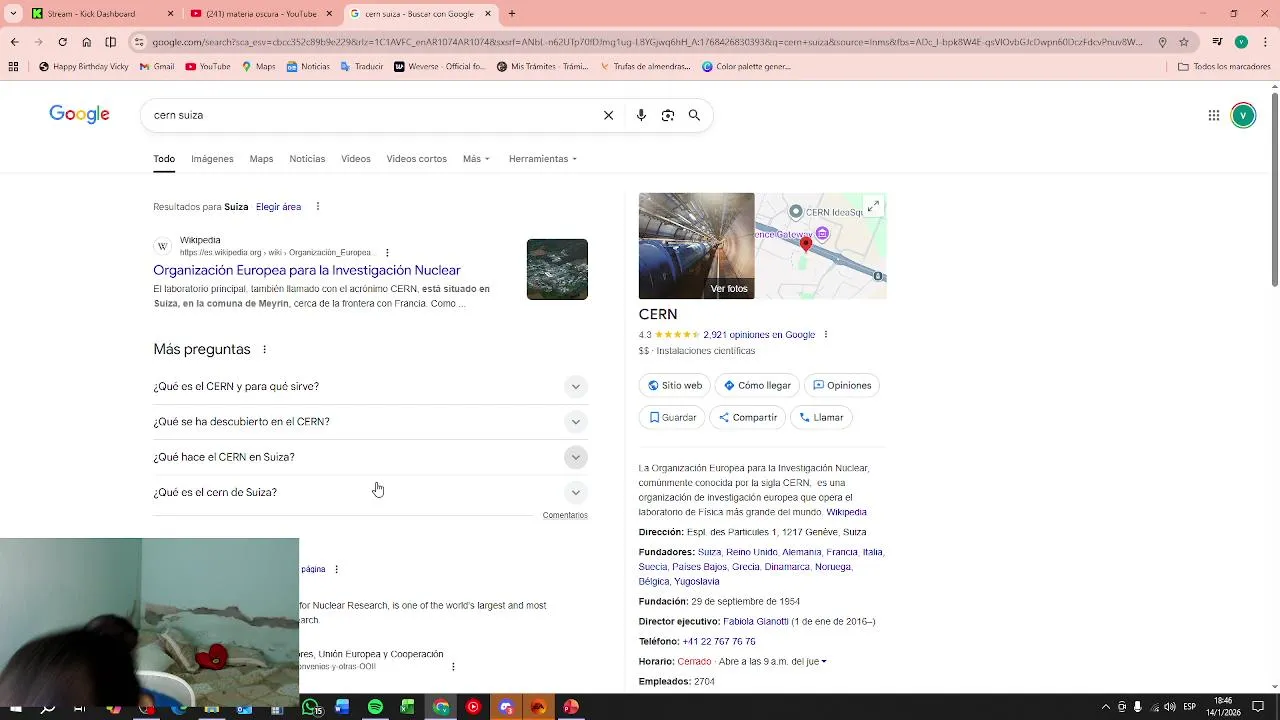
Task: Call CERN with the Llamar button
Action: point(821,417)
